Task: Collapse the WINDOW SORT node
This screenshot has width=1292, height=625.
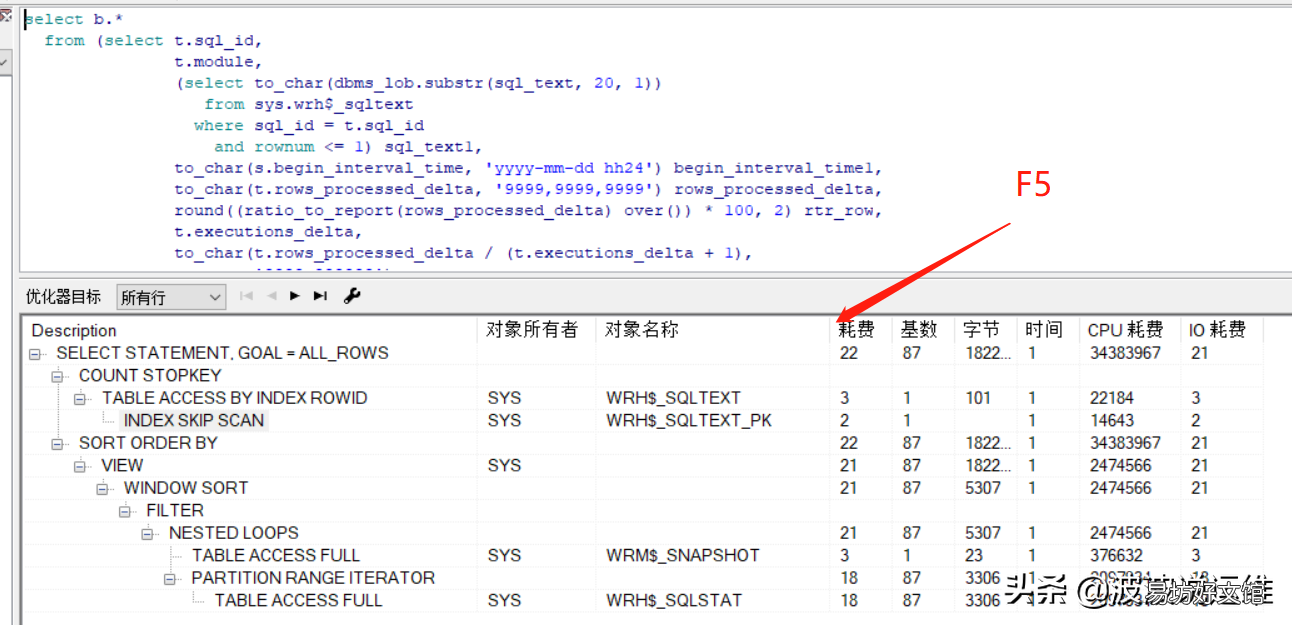Action: click(x=104, y=488)
